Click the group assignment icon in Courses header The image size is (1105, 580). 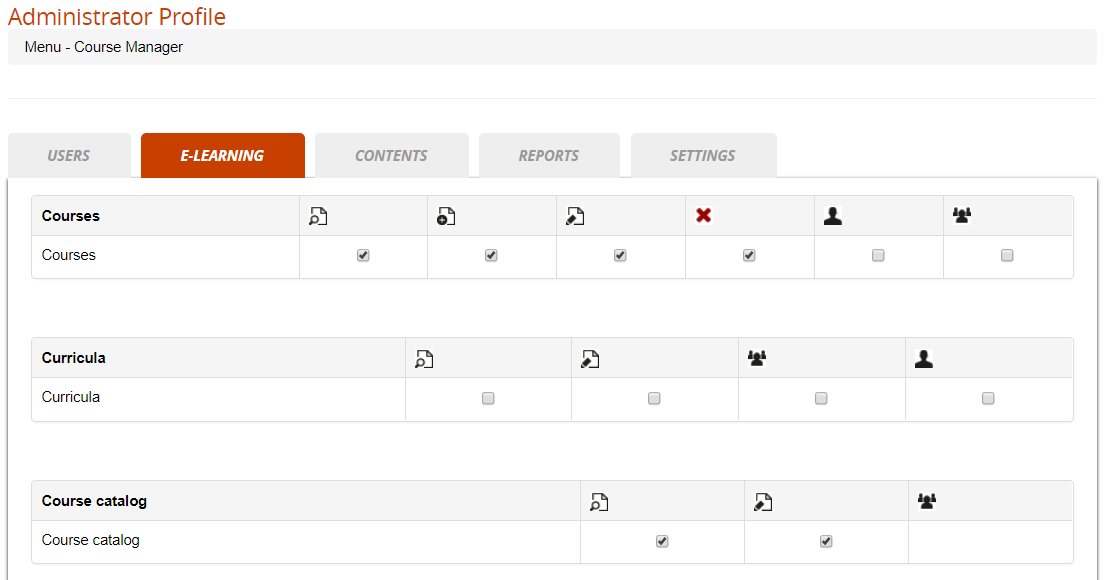pos(961,215)
